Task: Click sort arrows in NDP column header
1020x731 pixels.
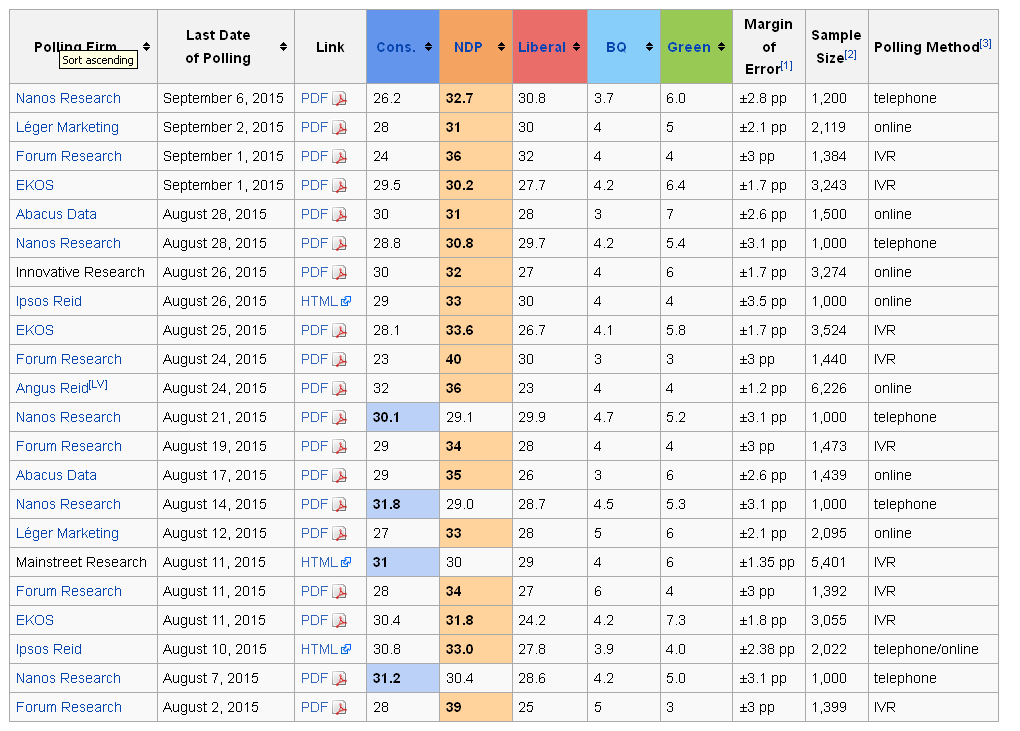Action: click(501, 47)
